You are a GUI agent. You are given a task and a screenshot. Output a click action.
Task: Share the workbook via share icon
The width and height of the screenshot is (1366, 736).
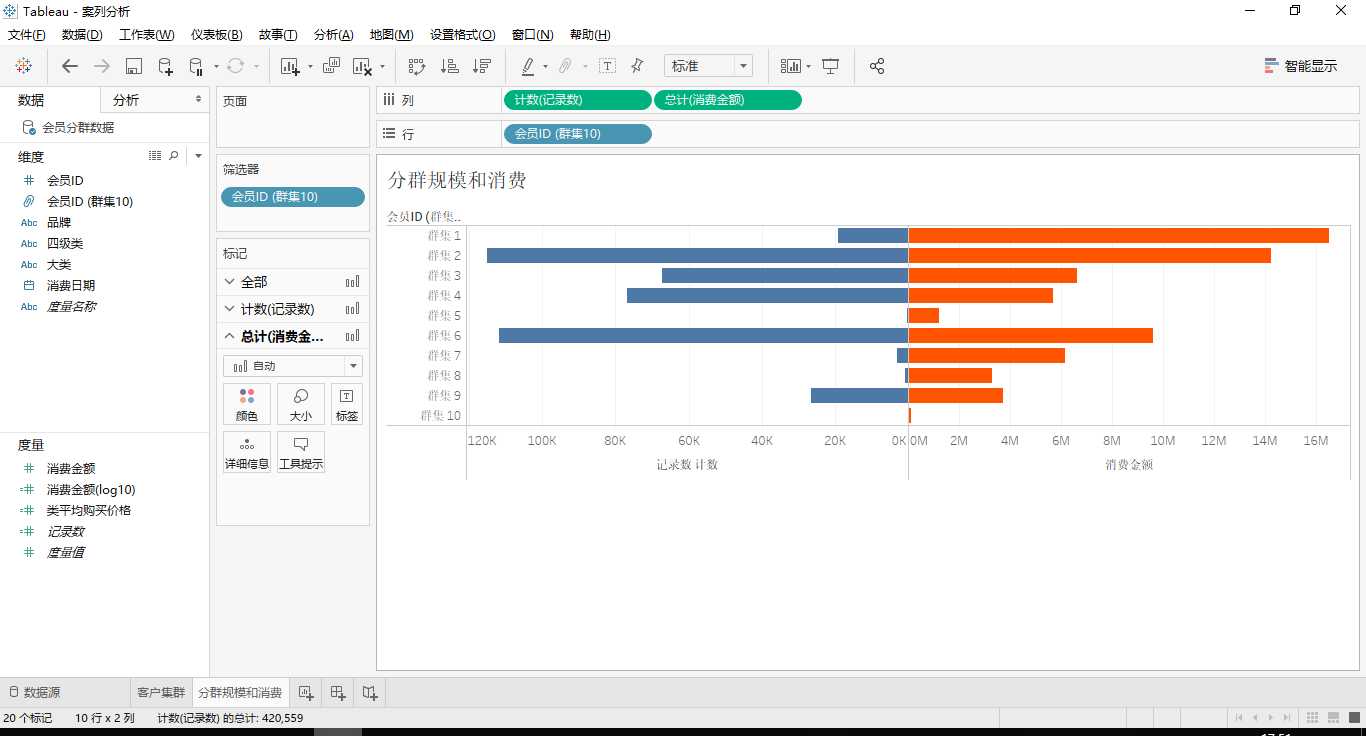pos(877,66)
